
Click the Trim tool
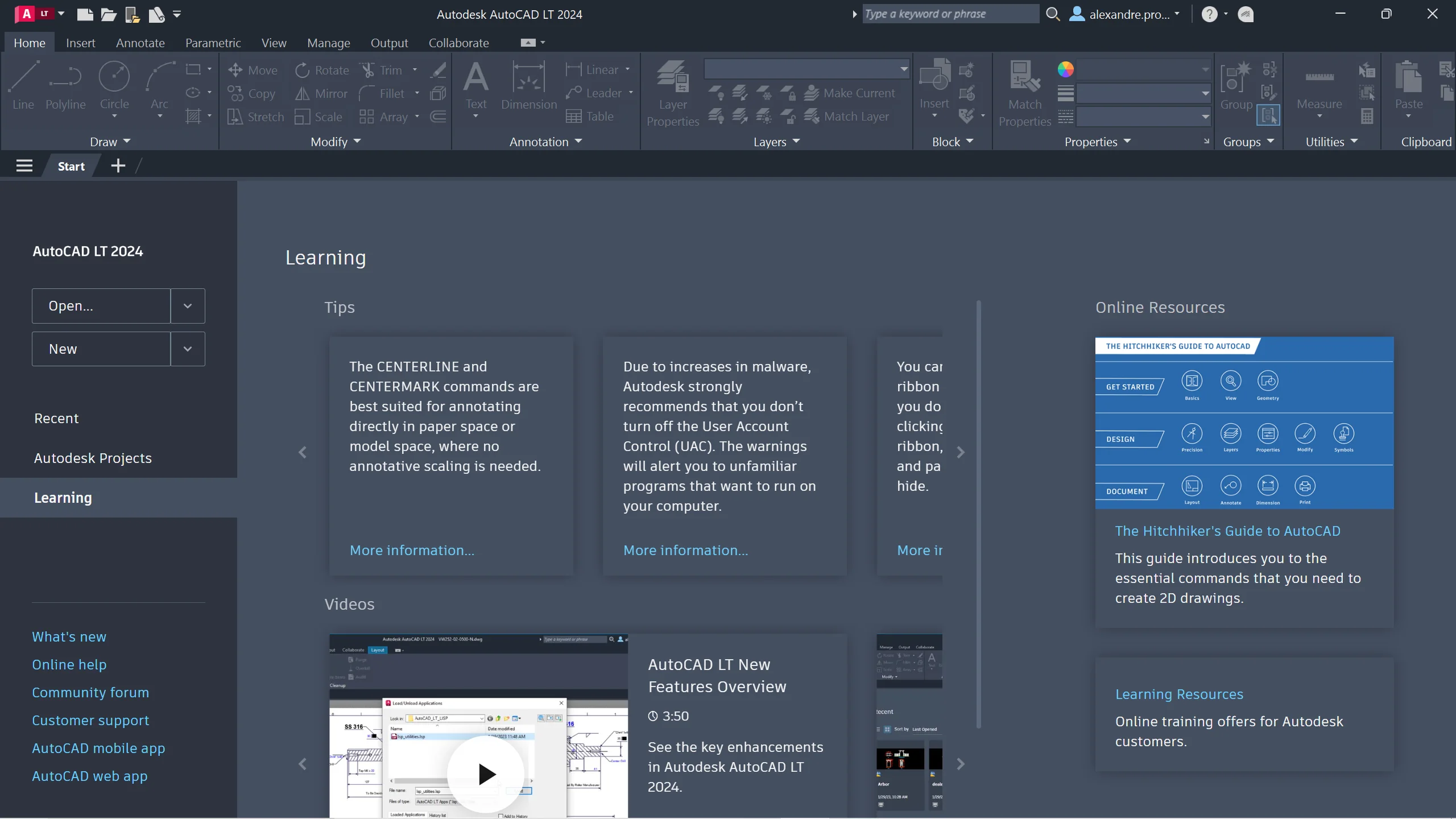(x=381, y=71)
